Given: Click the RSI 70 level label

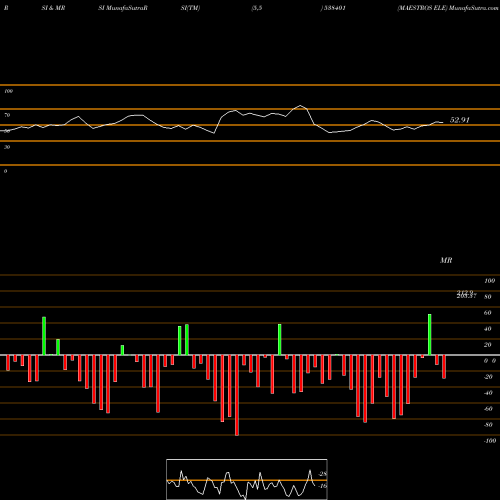Looking at the screenshot, I should pyautogui.click(x=7, y=115).
